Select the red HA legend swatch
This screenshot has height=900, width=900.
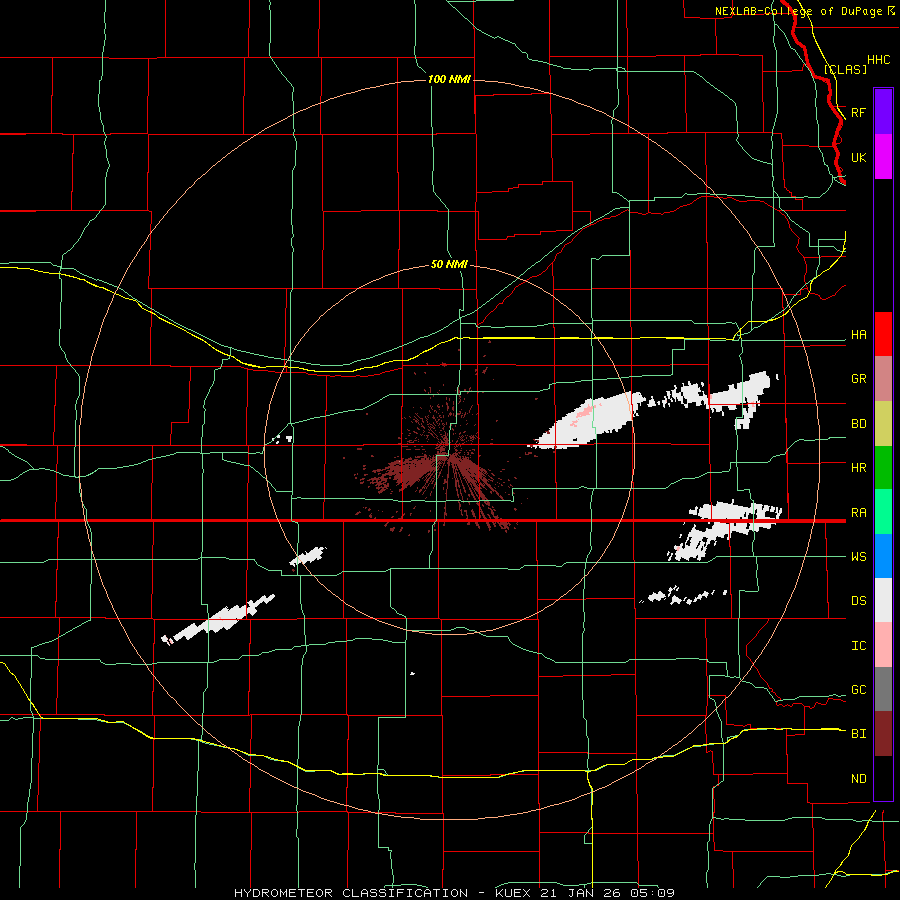click(x=883, y=334)
